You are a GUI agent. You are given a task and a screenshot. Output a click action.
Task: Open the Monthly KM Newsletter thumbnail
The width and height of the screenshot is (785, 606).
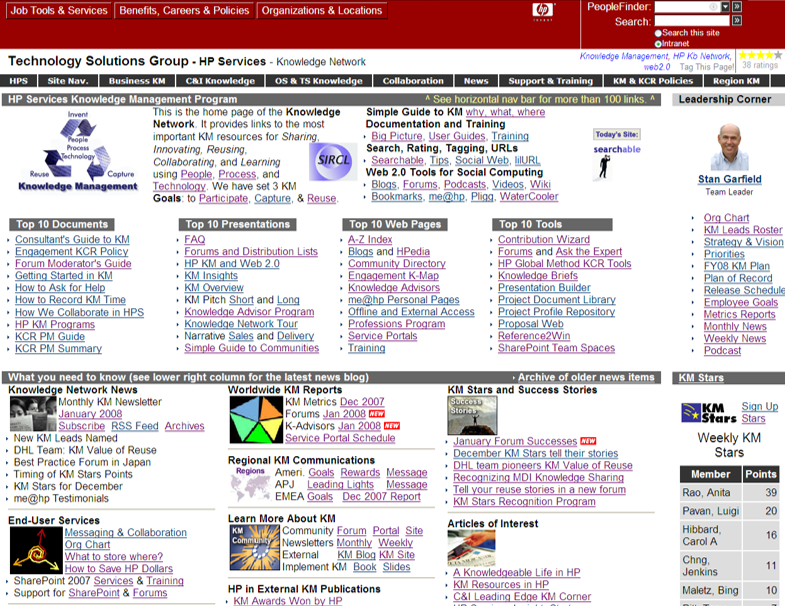33,414
